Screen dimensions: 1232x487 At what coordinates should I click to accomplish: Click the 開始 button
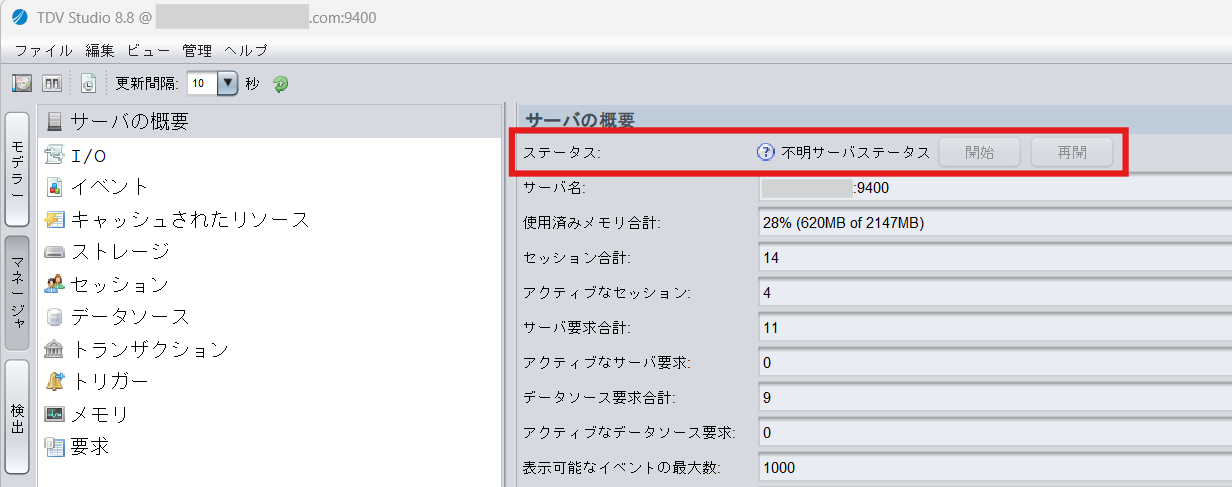pos(980,153)
